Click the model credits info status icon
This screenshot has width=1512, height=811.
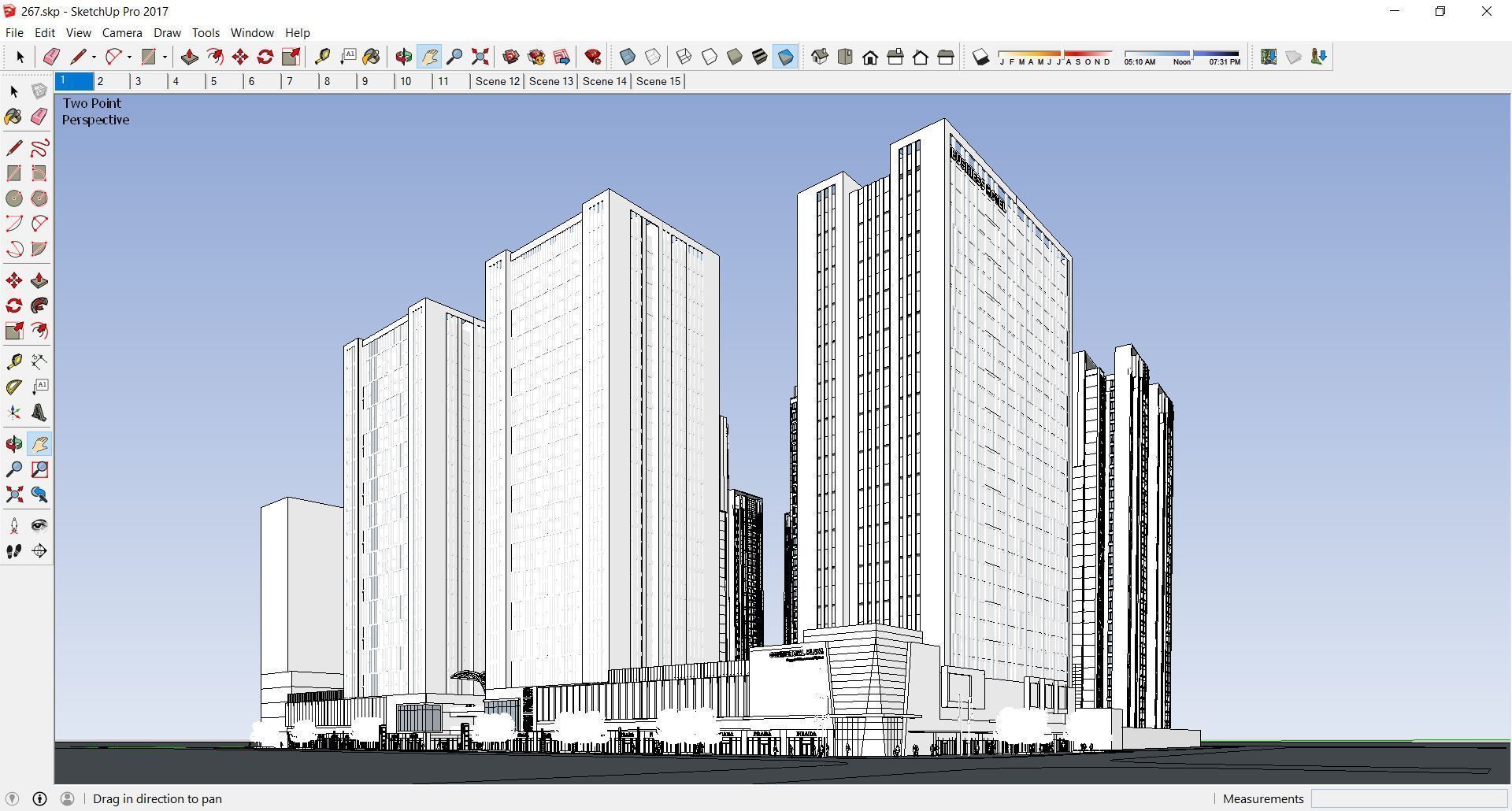click(x=40, y=798)
